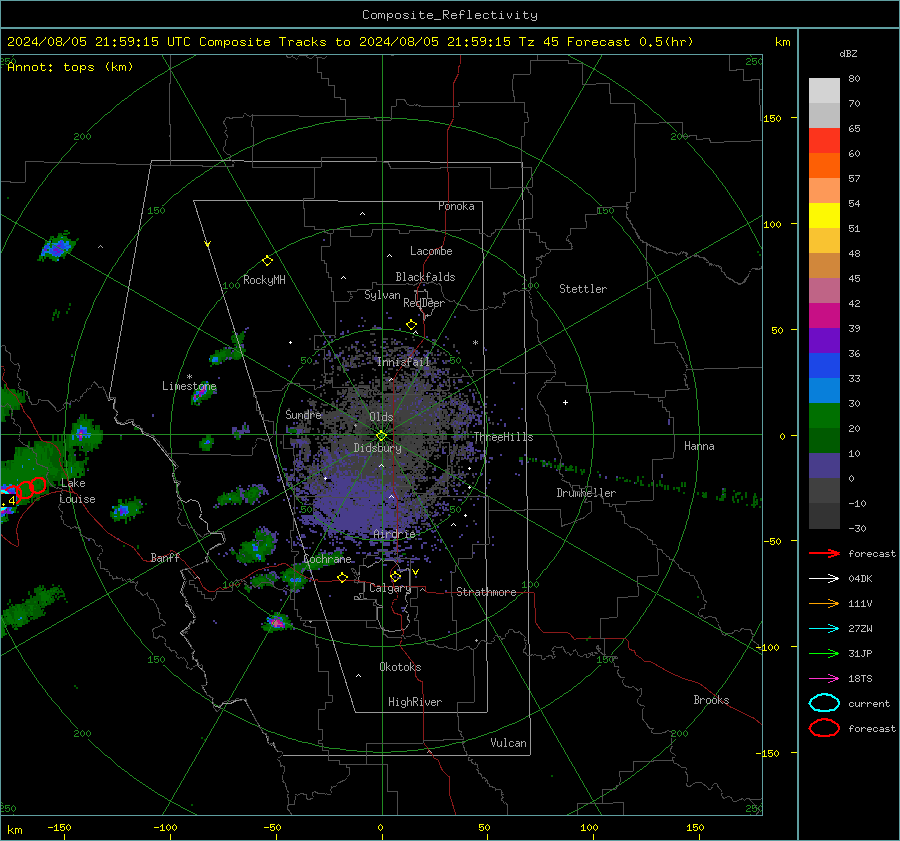Click the Blackfalds town label
Image resolution: width=900 pixels, height=841 pixels.
pos(425,277)
